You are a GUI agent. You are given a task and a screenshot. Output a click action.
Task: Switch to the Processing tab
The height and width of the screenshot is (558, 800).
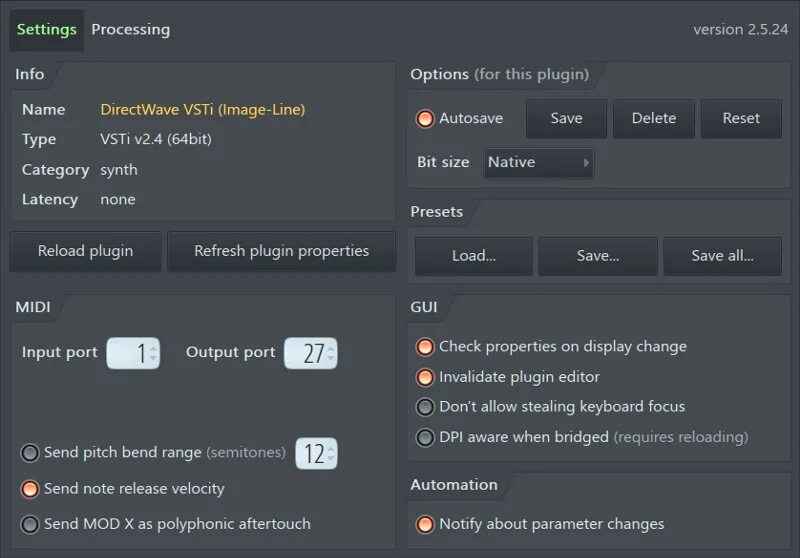pos(131,30)
